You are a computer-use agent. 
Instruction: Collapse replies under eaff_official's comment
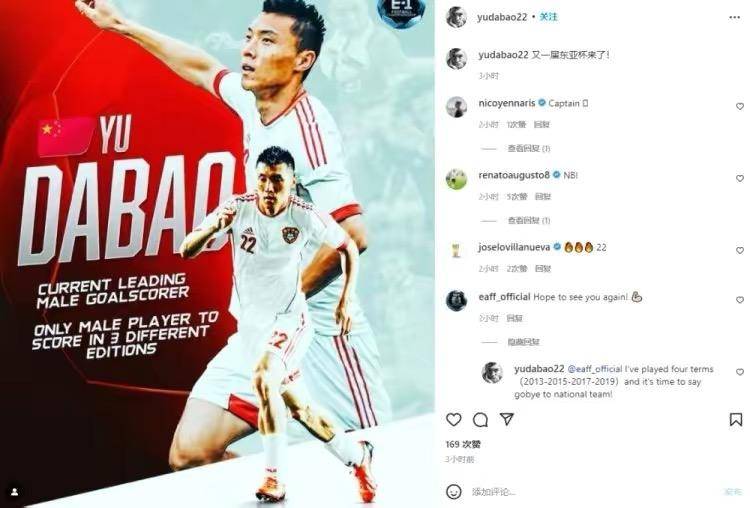pyautogui.click(x=523, y=342)
